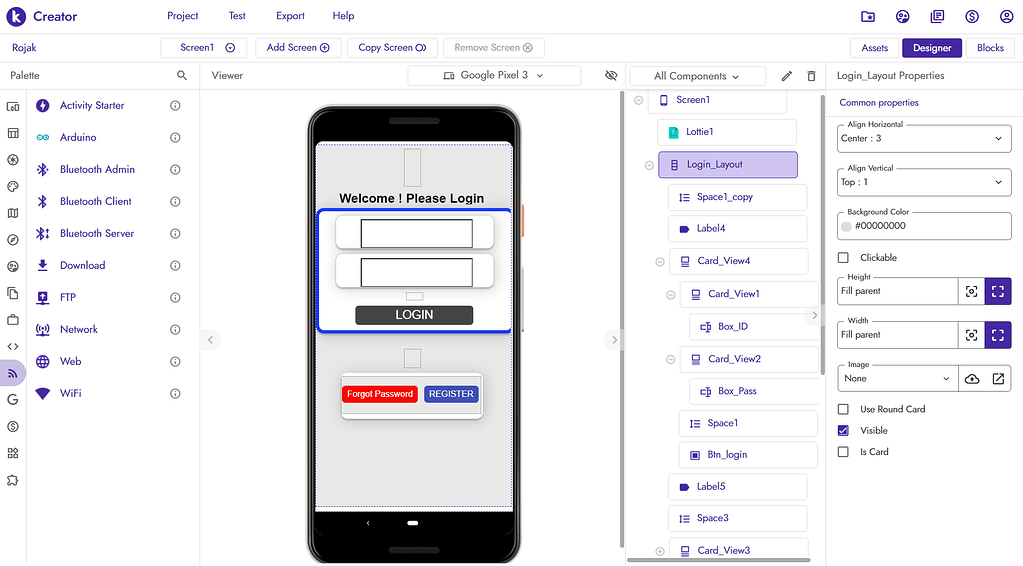Viewport: 1023px width, 566px height.
Task: Search the palette with magnifier icon
Action: (x=182, y=76)
